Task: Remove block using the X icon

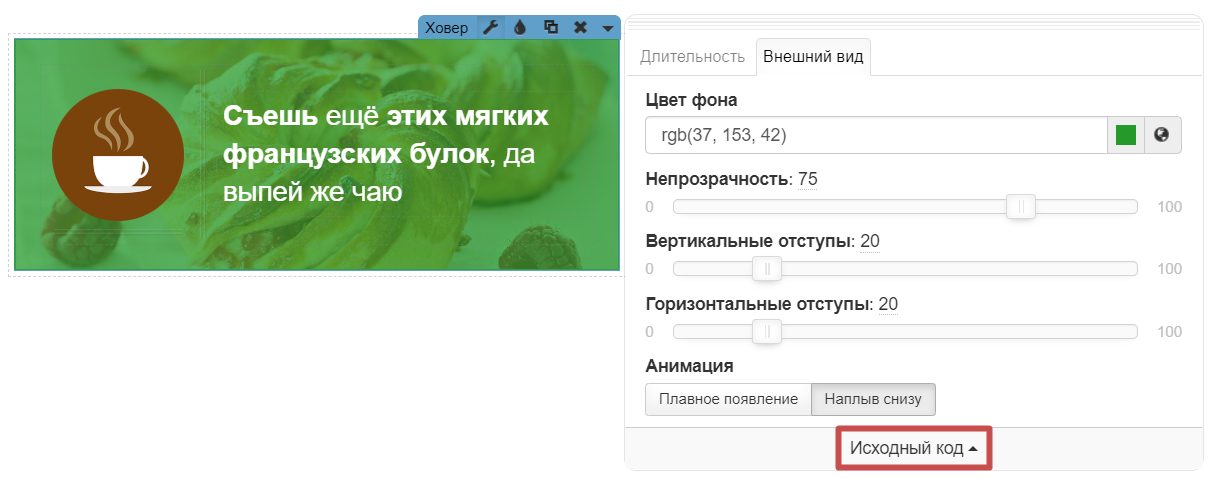Action: [x=580, y=27]
